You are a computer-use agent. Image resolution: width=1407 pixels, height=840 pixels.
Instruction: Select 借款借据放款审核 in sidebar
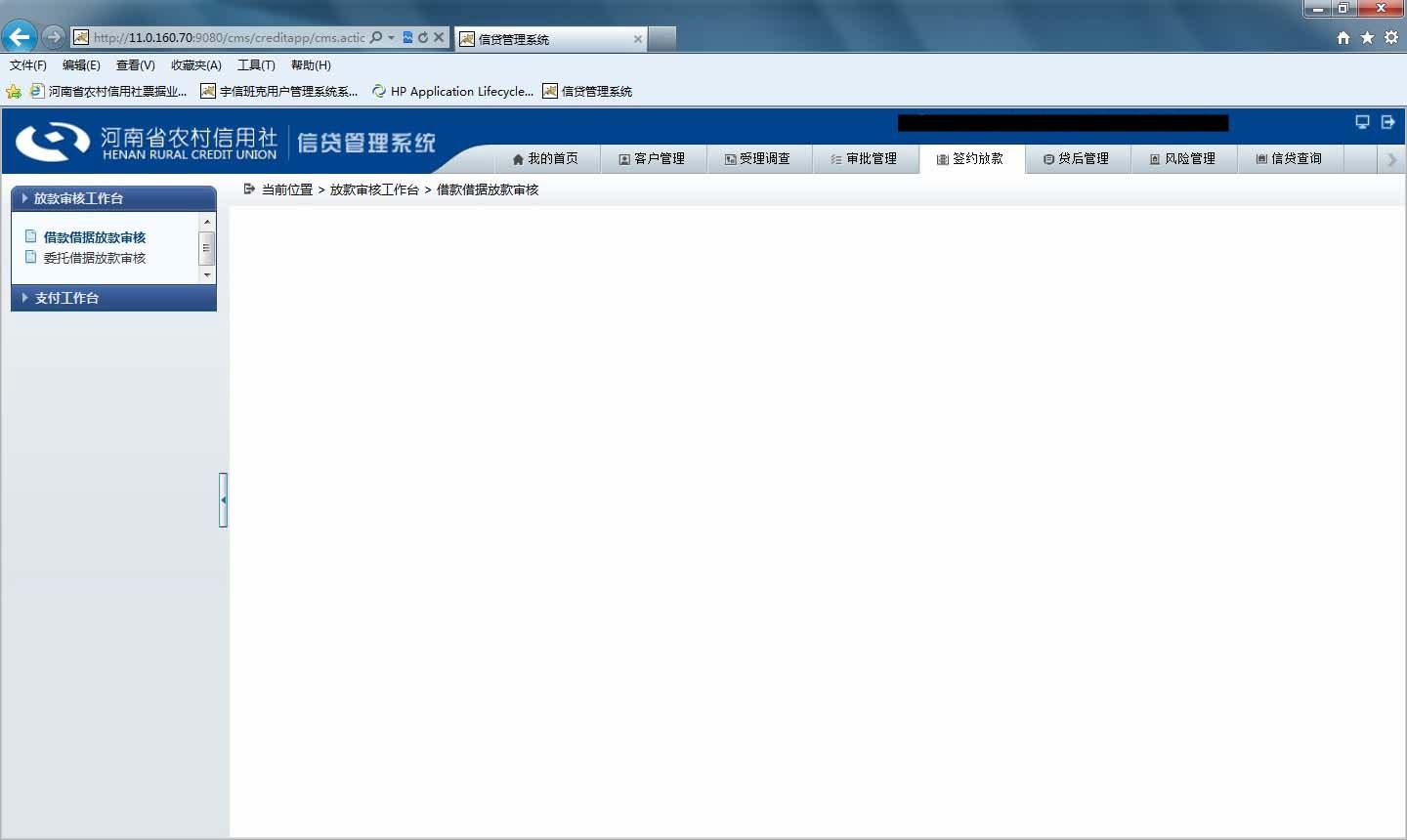95,237
